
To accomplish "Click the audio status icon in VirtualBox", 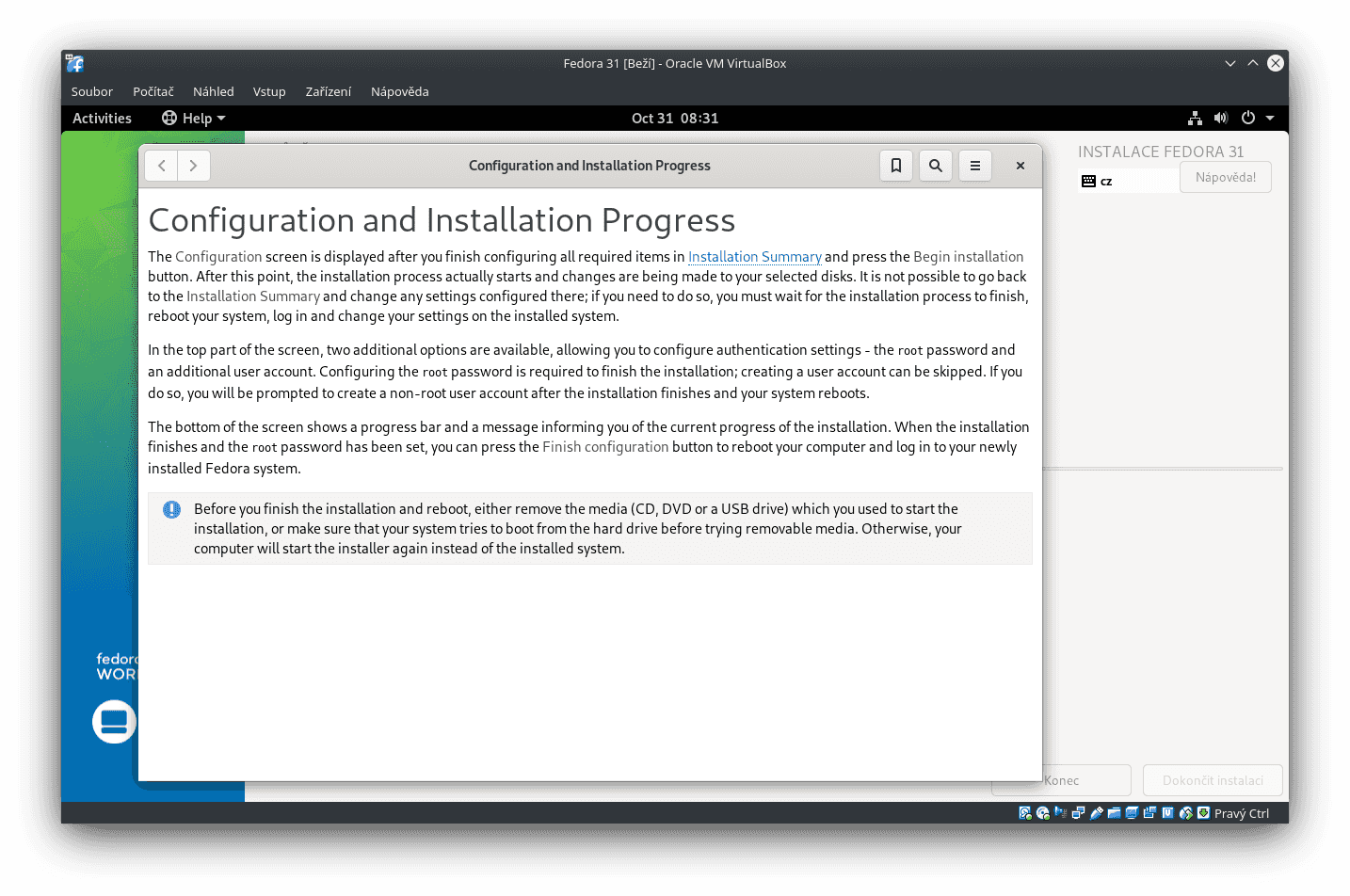I will pyautogui.click(x=1060, y=812).
